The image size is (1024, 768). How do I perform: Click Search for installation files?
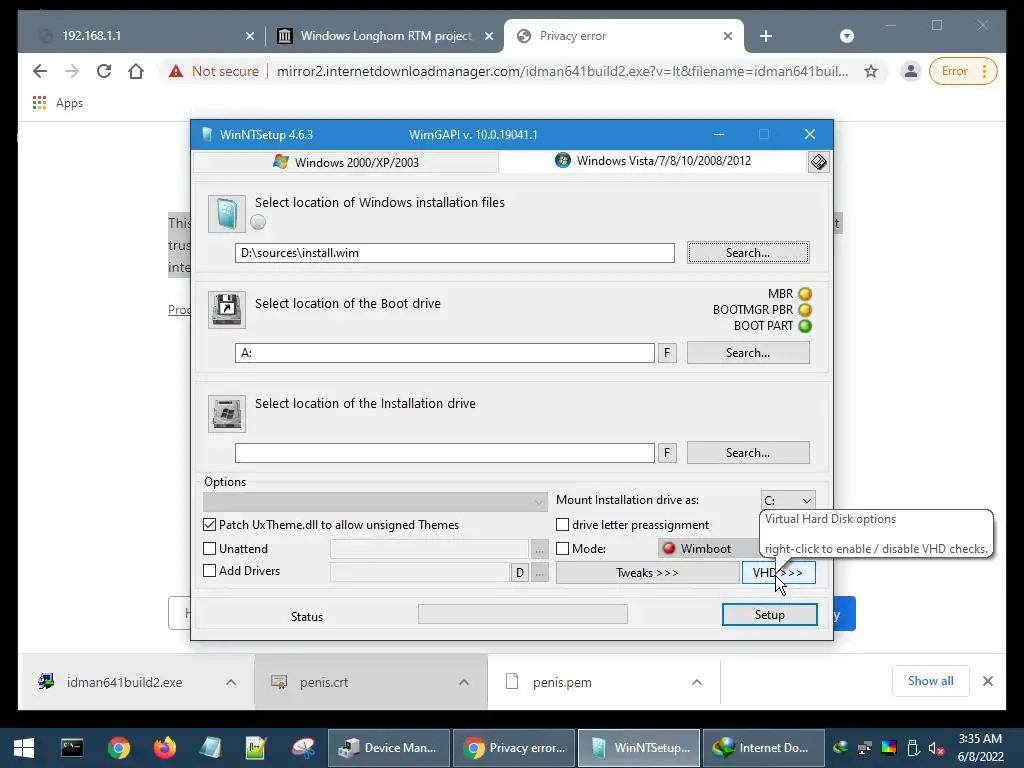[748, 253]
